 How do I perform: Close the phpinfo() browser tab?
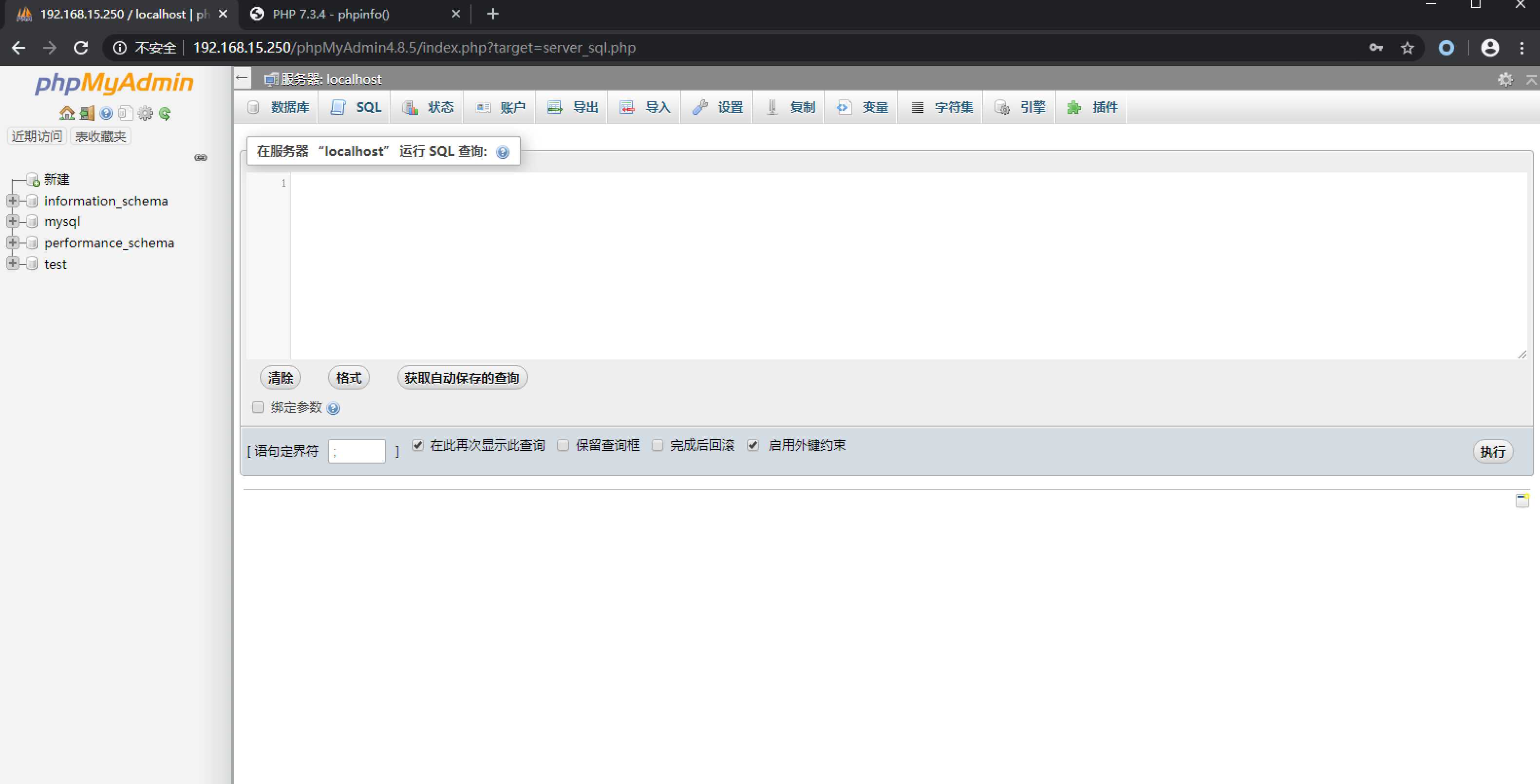(x=455, y=14)
